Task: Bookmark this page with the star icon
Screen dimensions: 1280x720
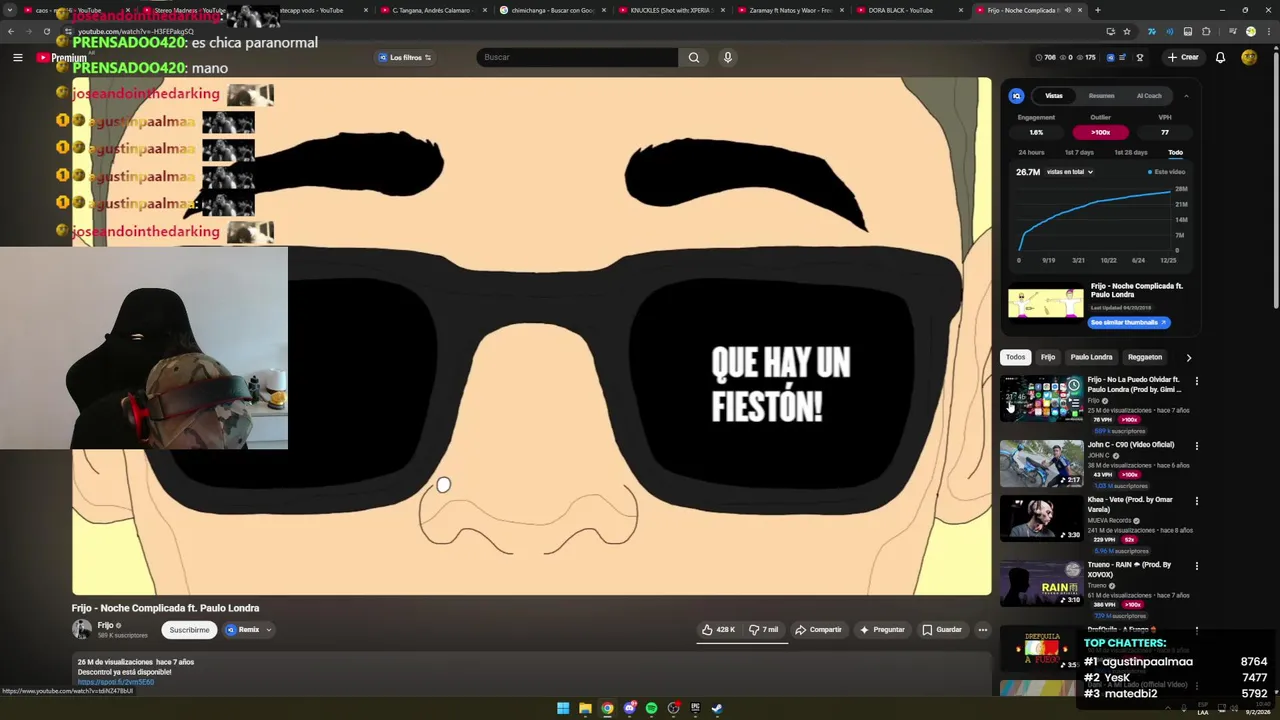Action: tap(1127, 31)
